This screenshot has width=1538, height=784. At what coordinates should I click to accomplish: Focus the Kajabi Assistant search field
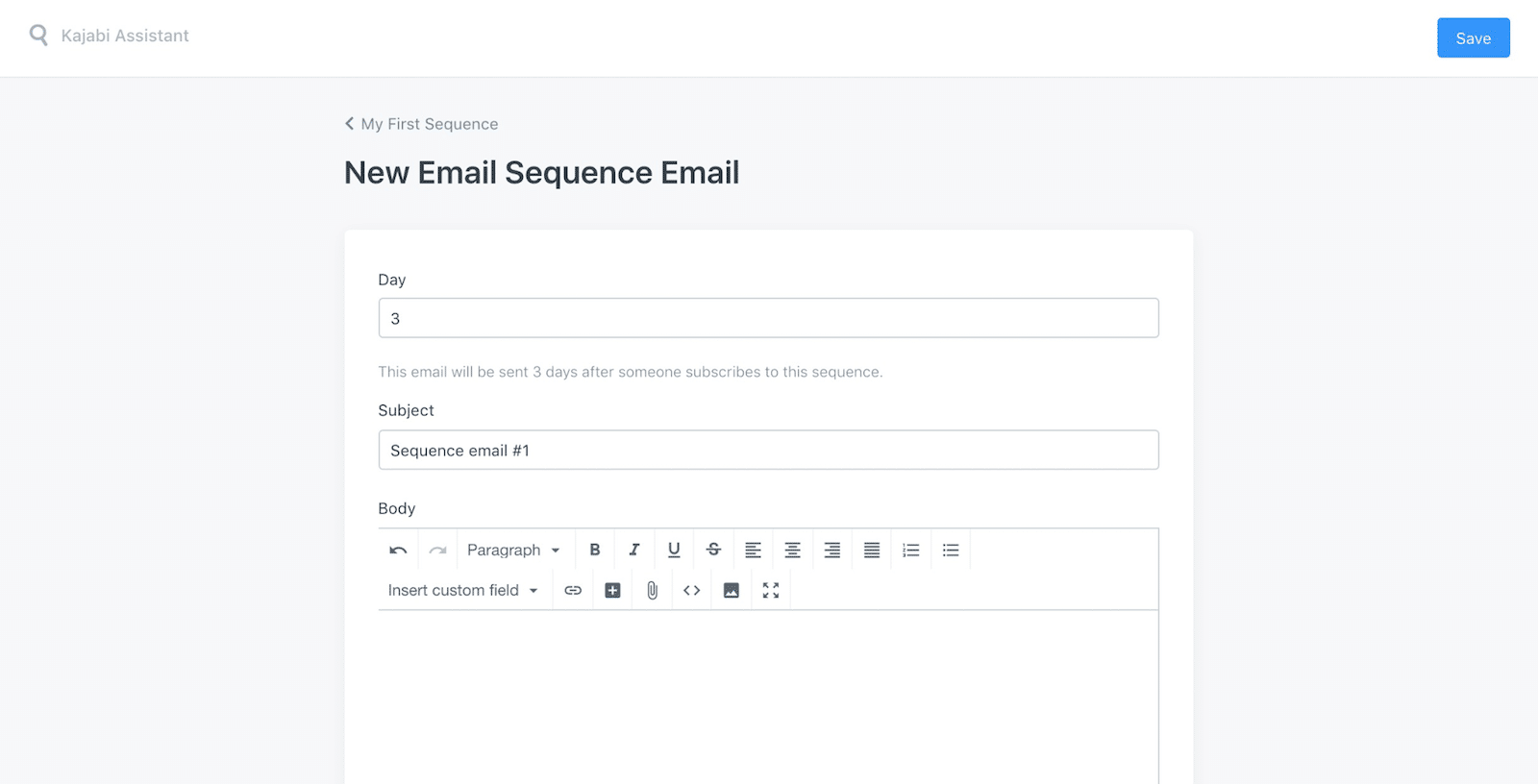pos(125,36)
